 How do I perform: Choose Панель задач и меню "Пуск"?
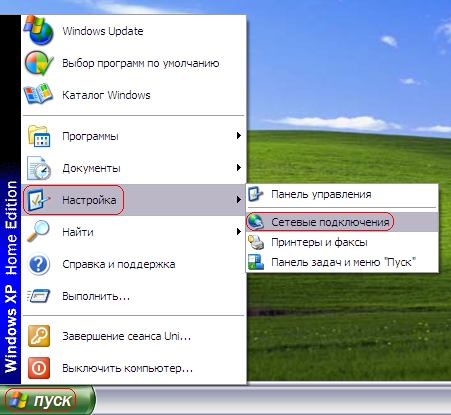pos(342,262)
